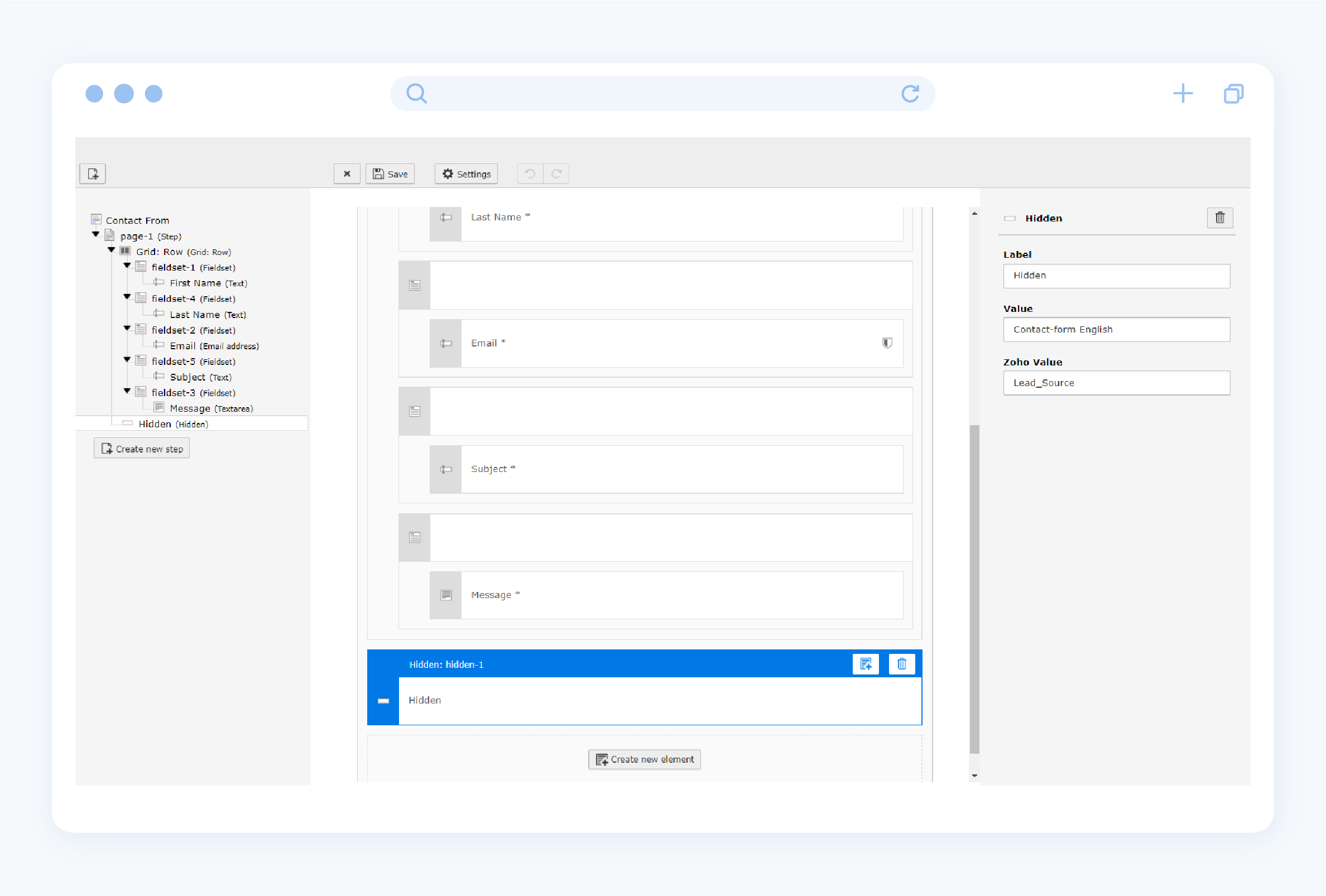Collapse the page-1 Step tree node
Screen dimensions: 1326x896
click(x=96, y=234)
